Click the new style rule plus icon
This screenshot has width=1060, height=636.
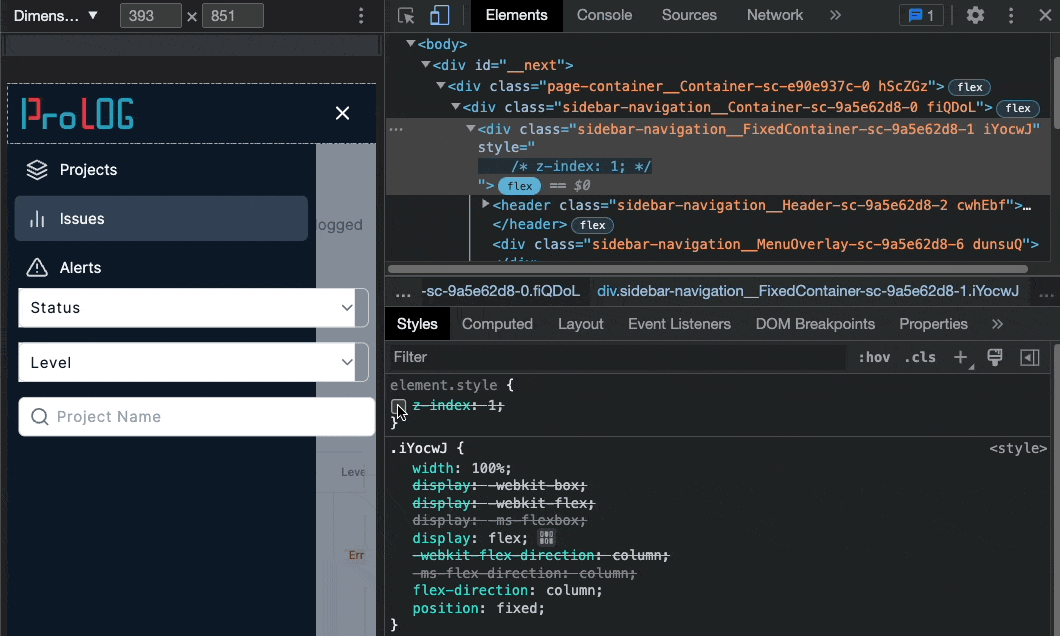click(x=960, y=357)
